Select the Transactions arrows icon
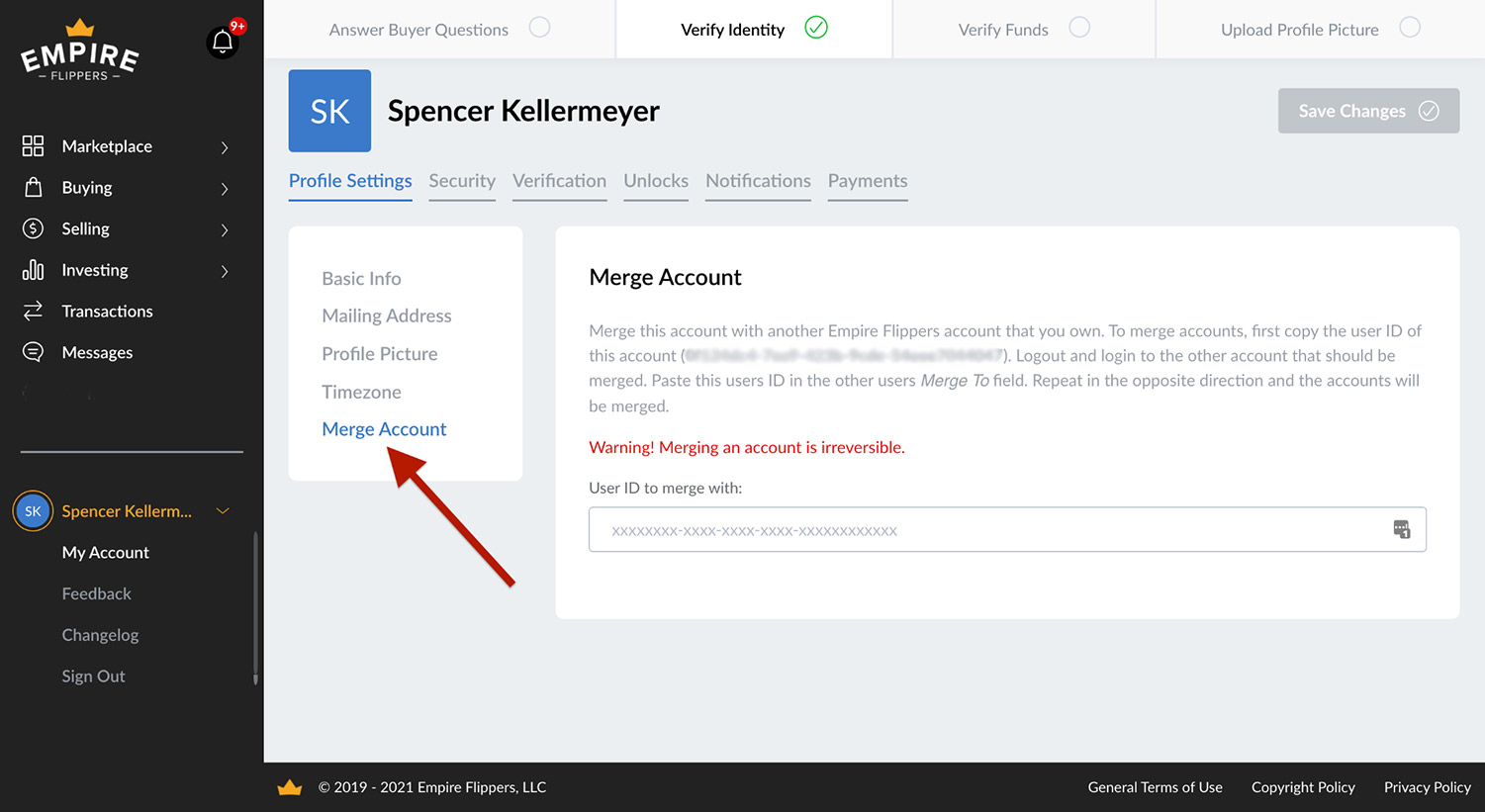 tap(33, 311)
